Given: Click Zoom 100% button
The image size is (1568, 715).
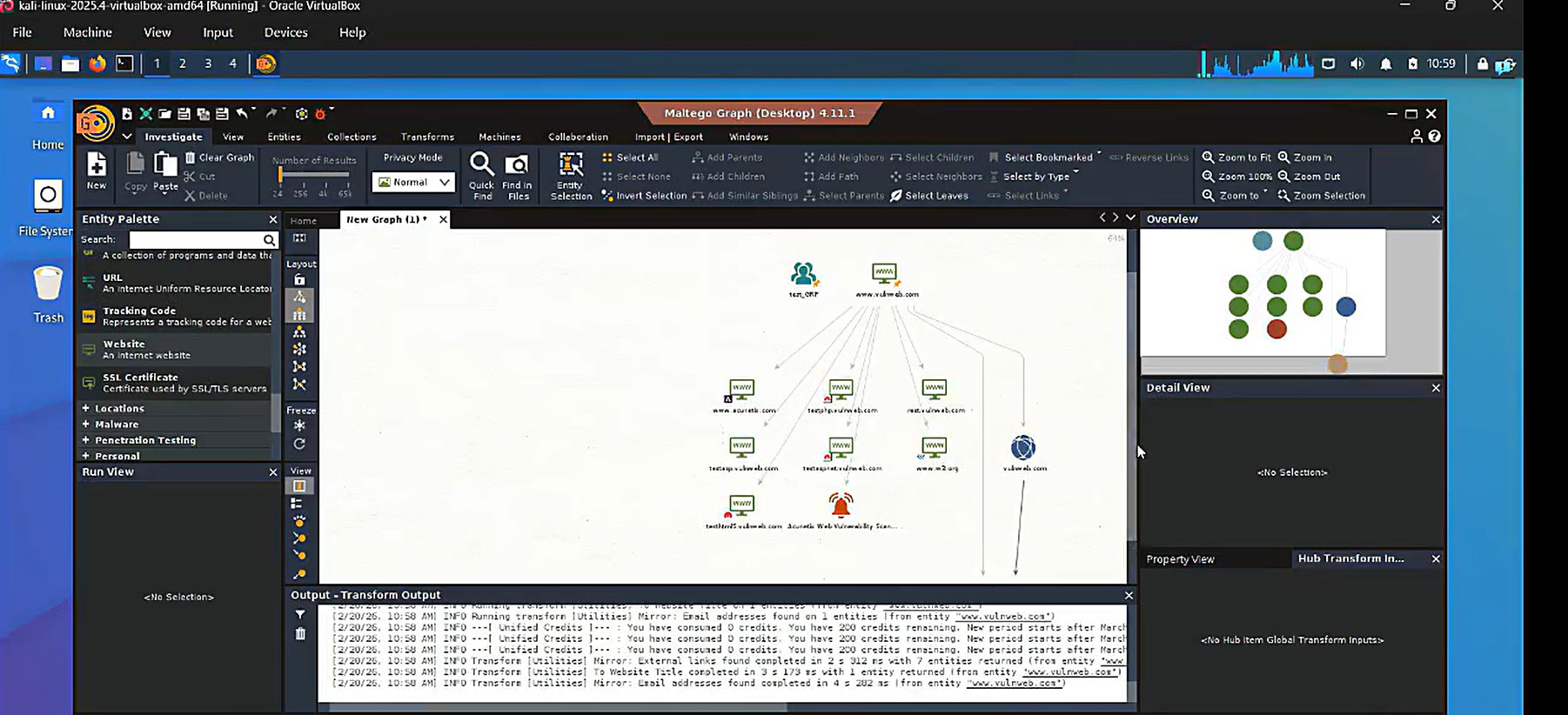Looking at the screenshot, I should (x=1237, y=177).
